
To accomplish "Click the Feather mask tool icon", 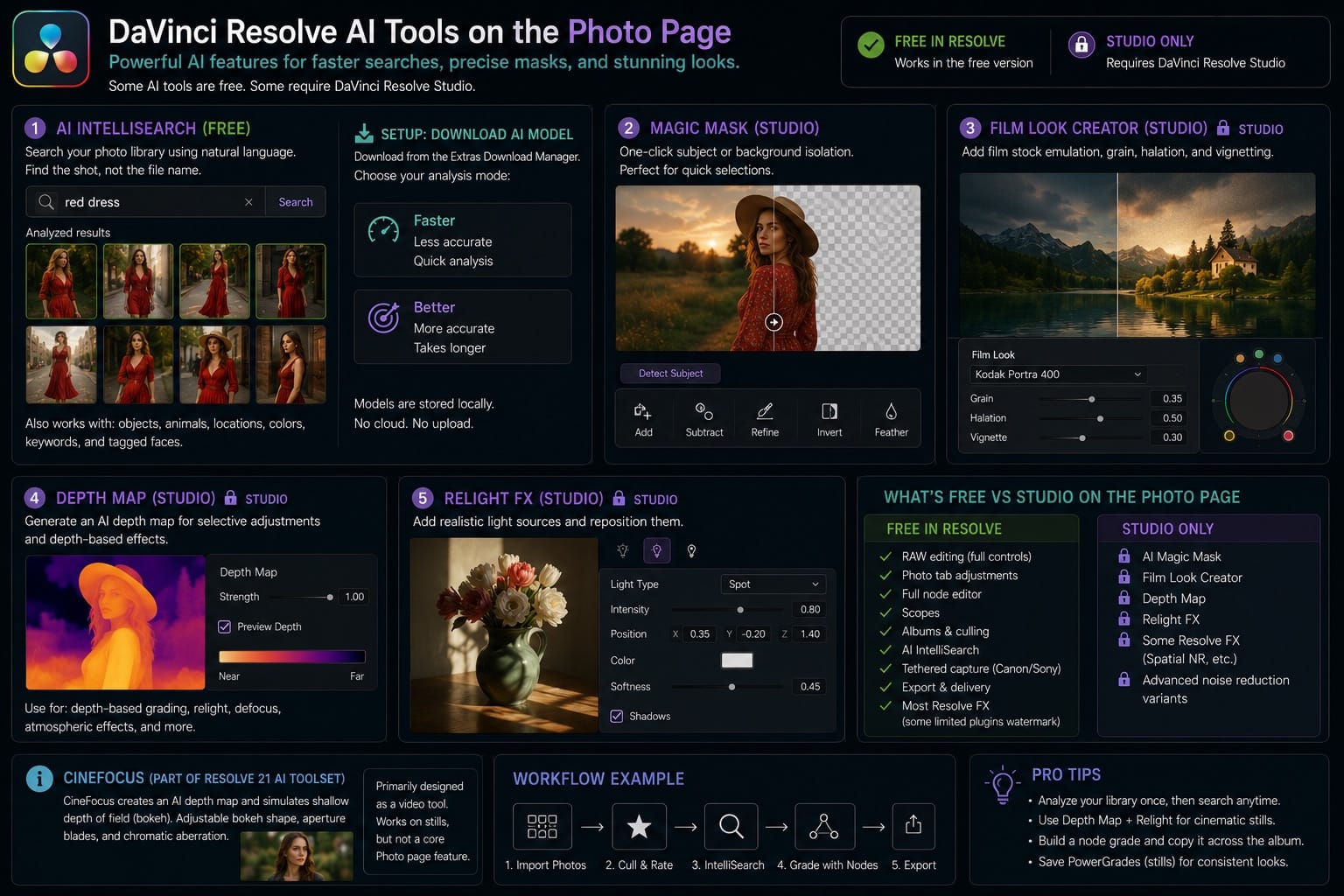I will (891, 411).
